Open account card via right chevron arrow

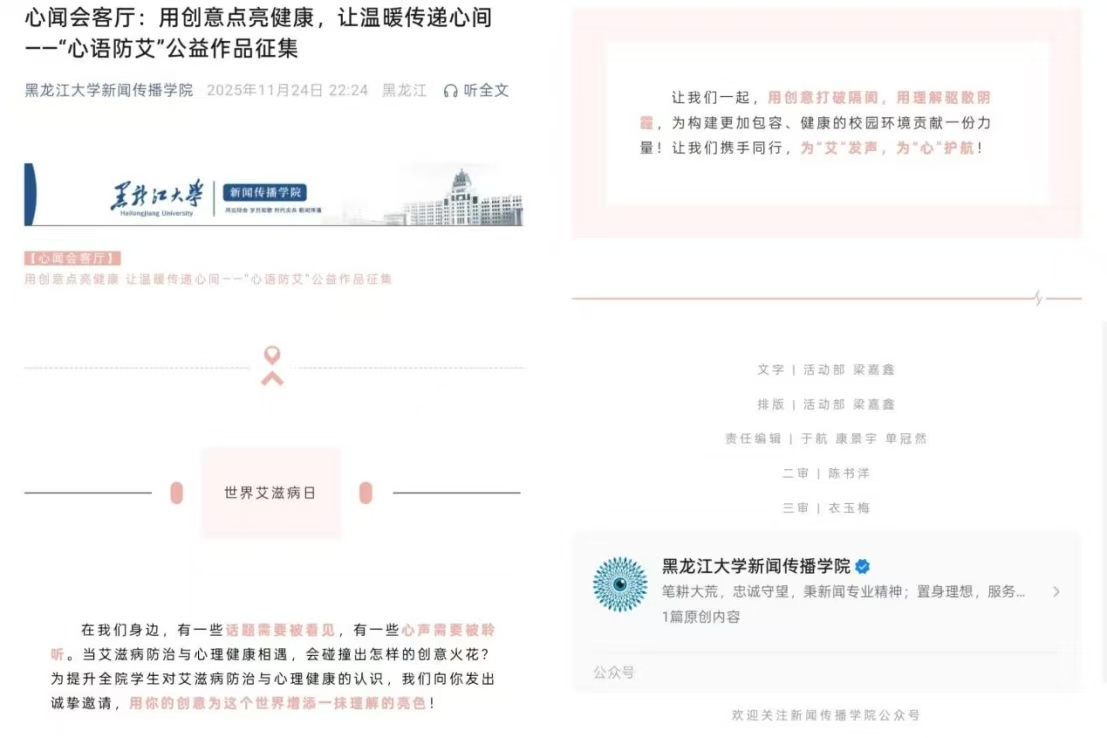(x=1056, y=592)
